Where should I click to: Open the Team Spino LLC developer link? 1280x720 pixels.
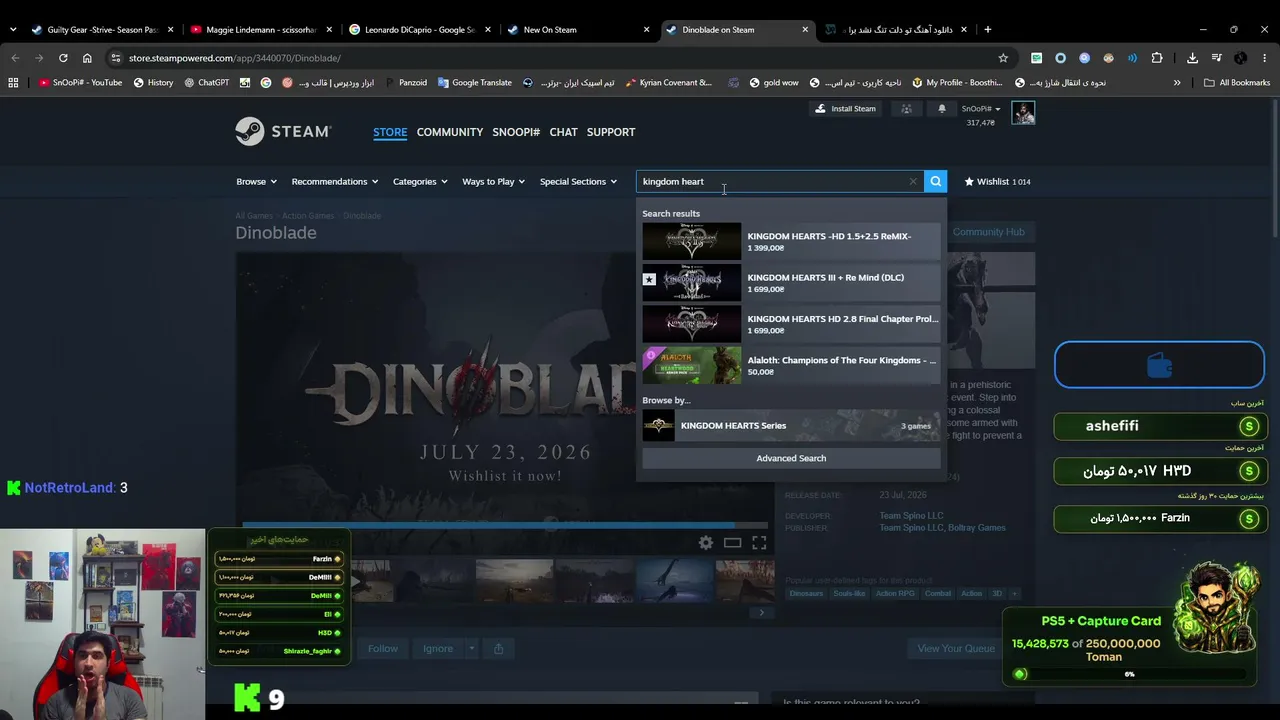(911, 516)
